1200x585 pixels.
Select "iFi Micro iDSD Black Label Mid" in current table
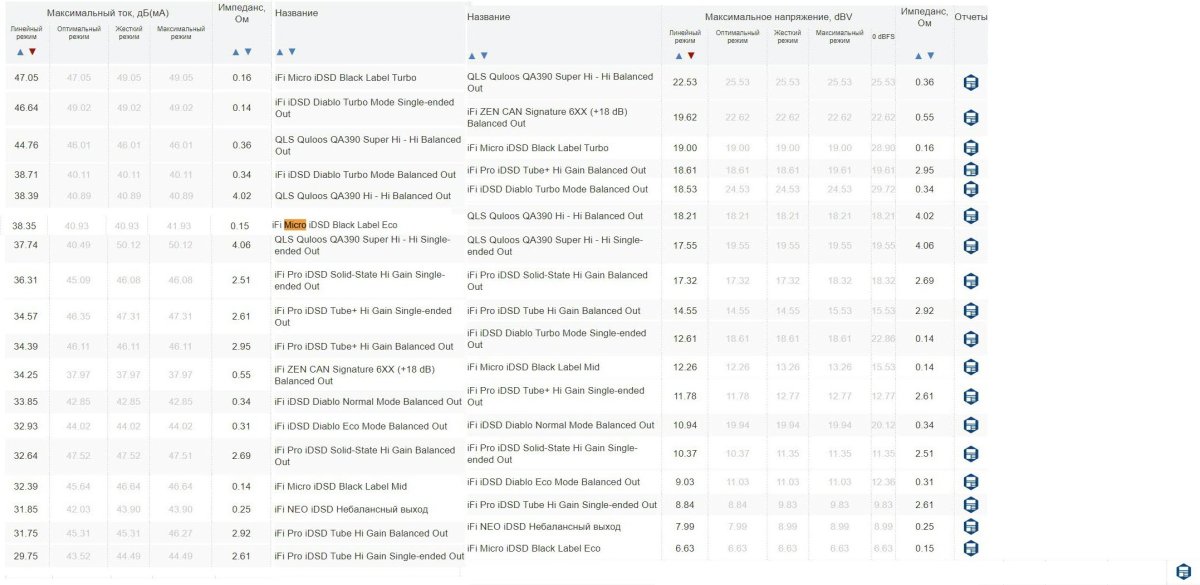click(x=341, y=486)
